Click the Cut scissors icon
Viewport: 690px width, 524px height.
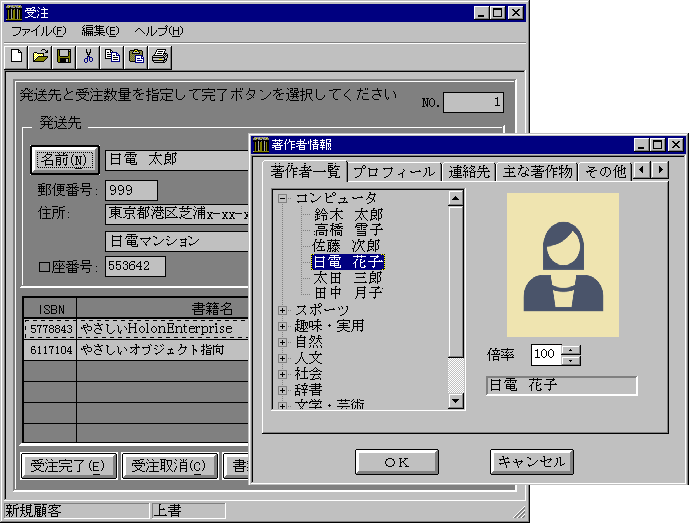88,56
